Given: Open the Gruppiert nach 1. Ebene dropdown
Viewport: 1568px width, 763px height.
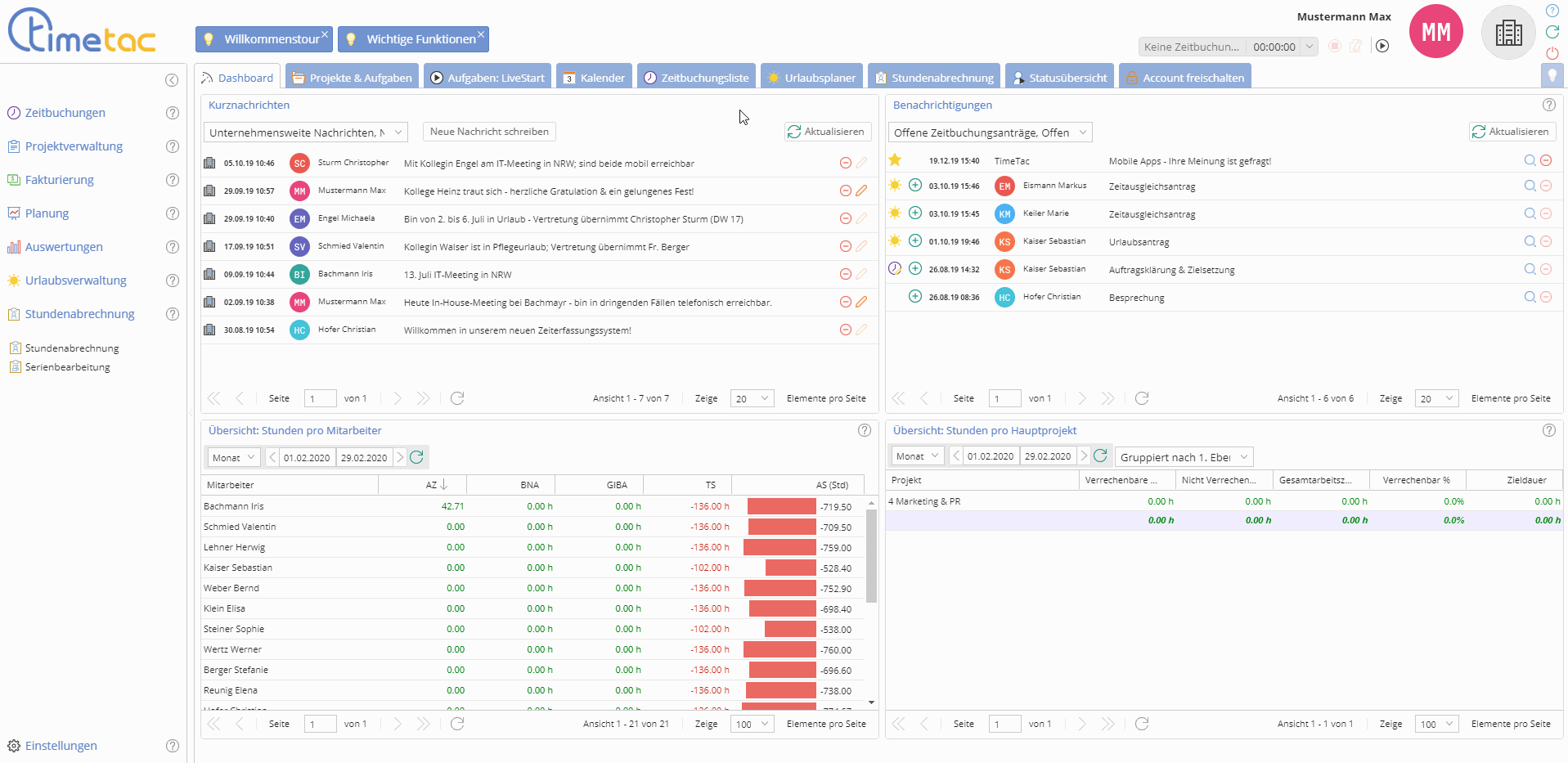Looking at the screenshot, I should pyautogui.click(x=1243, y=457).
